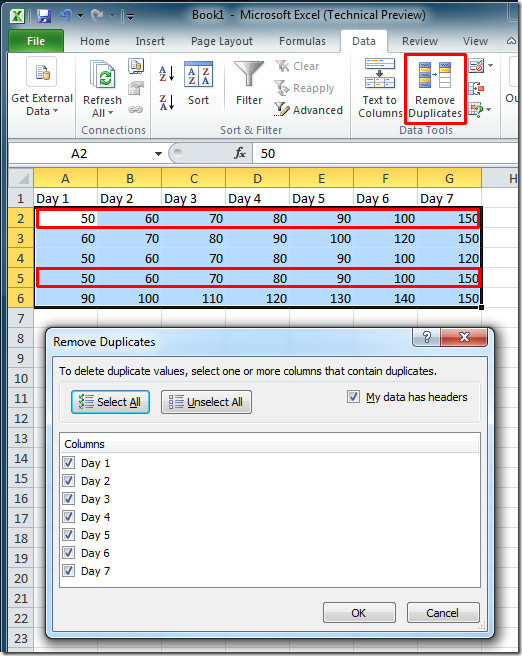This screenshot has height=656, width=522.
Task: Uncheck the Day 1 column checkbox
Action: [x=69, y=463]
